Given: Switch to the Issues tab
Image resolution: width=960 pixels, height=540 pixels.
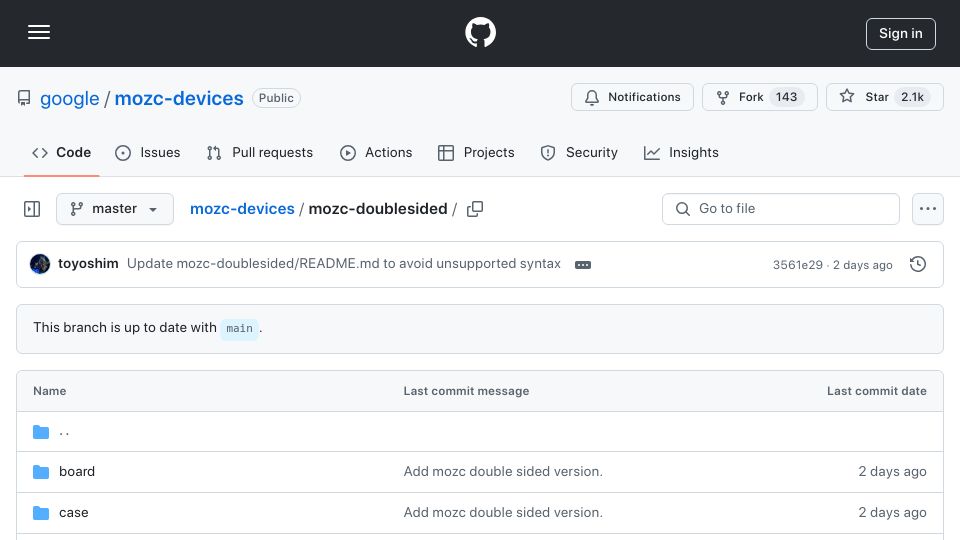Looking at the screenshot, I should coord(148,152).
